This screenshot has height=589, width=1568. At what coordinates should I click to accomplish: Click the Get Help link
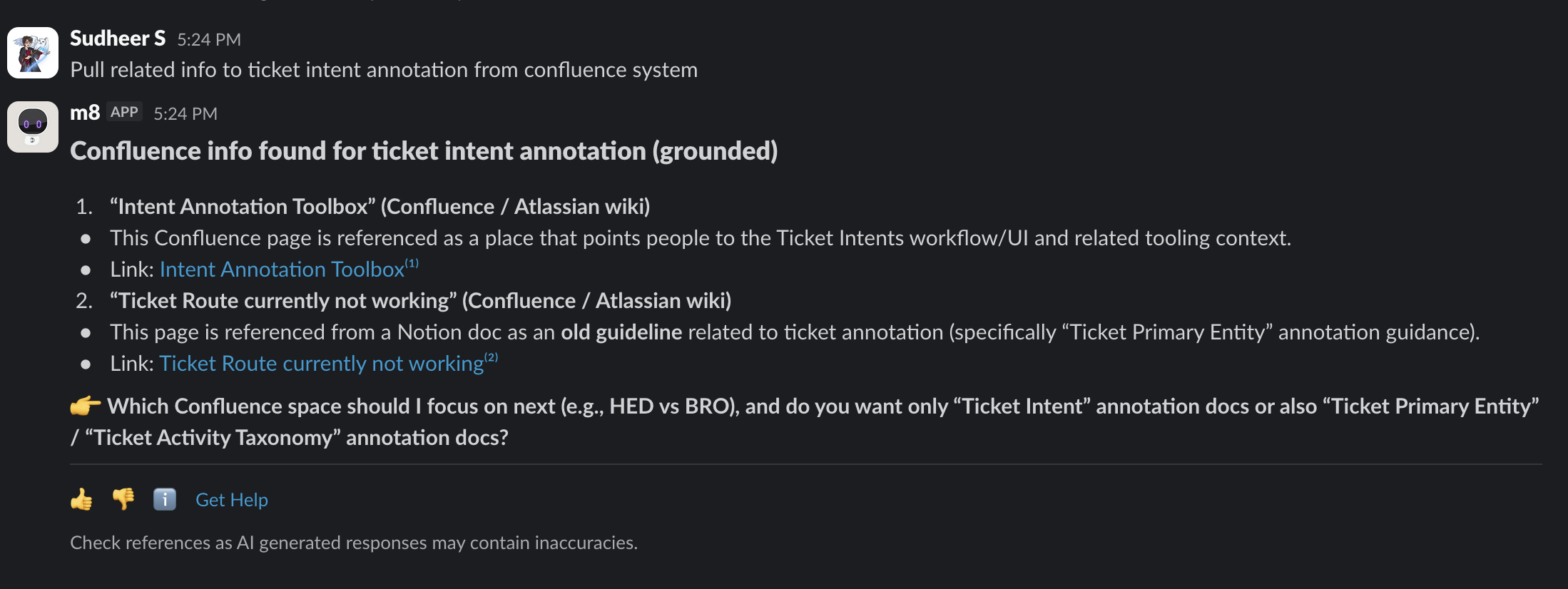[x=231, y=499]
